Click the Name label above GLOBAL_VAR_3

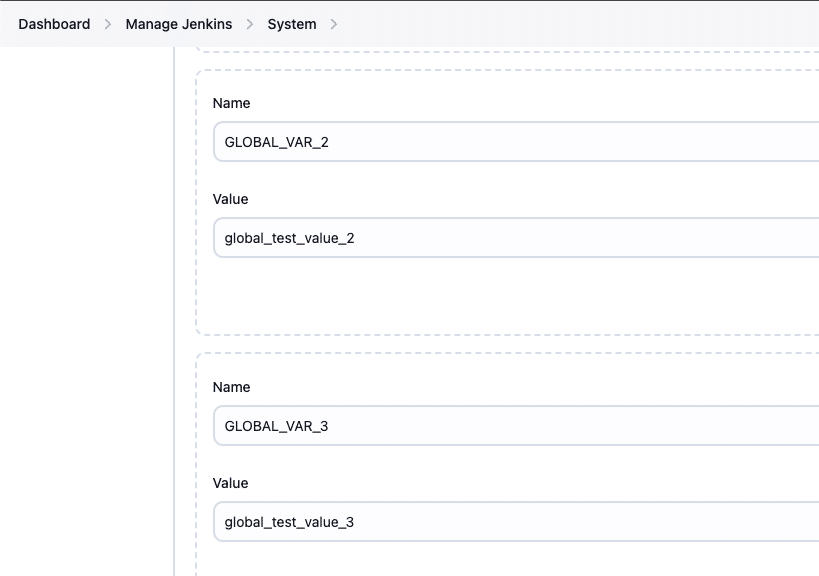pos(231,387)
